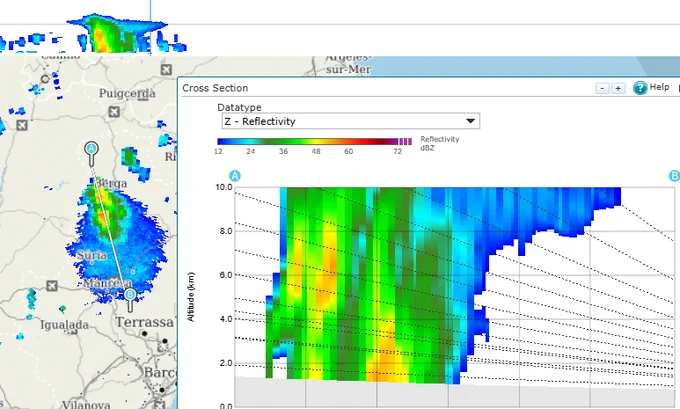680x409 pixels.
Task: Click the plus zoom button in Cross Section panel
Action: point(618,88)
